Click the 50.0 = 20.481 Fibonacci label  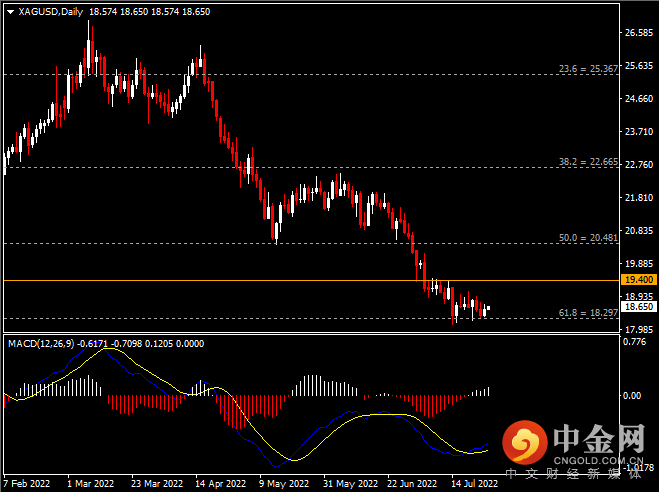[588, 238]
